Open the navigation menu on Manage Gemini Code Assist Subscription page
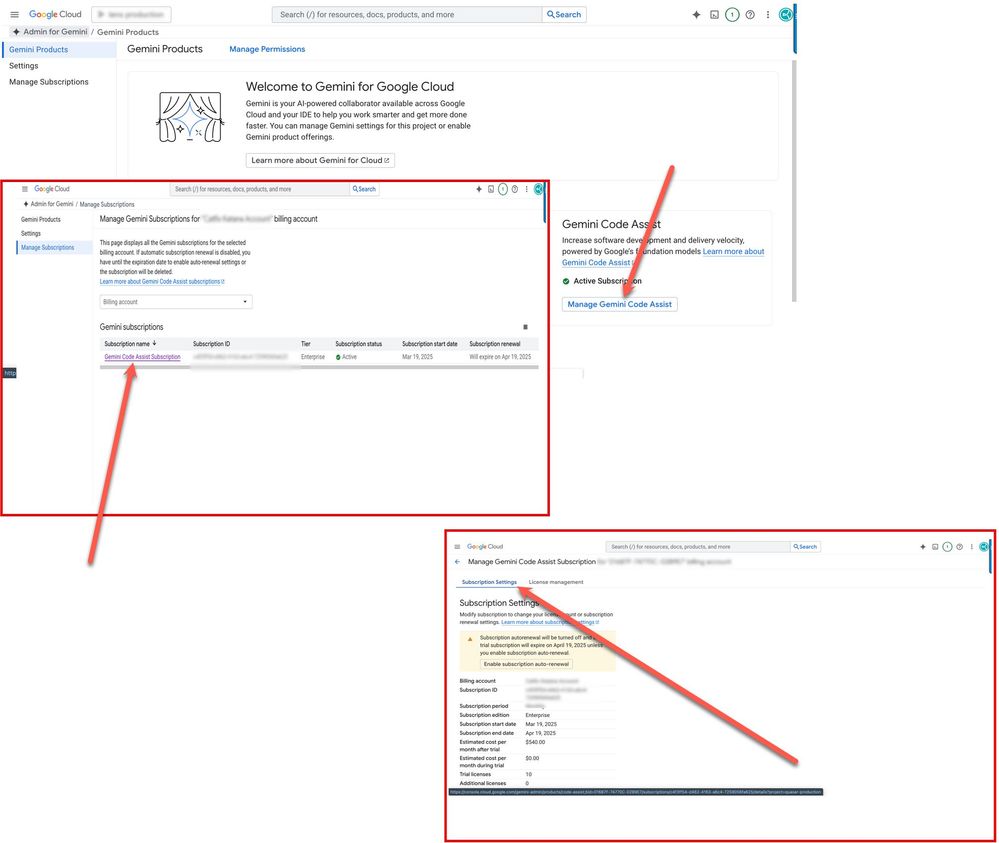This screenshot has height=843, width=999. [457, 547]
